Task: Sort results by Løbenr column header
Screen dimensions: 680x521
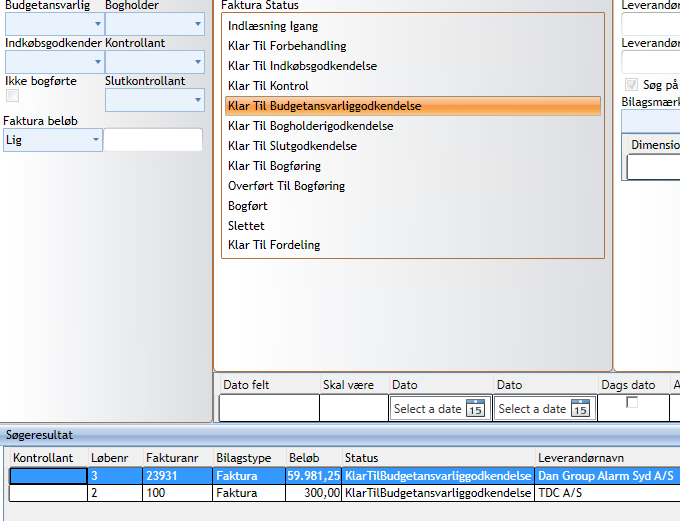Action: (x=116, y=458)
